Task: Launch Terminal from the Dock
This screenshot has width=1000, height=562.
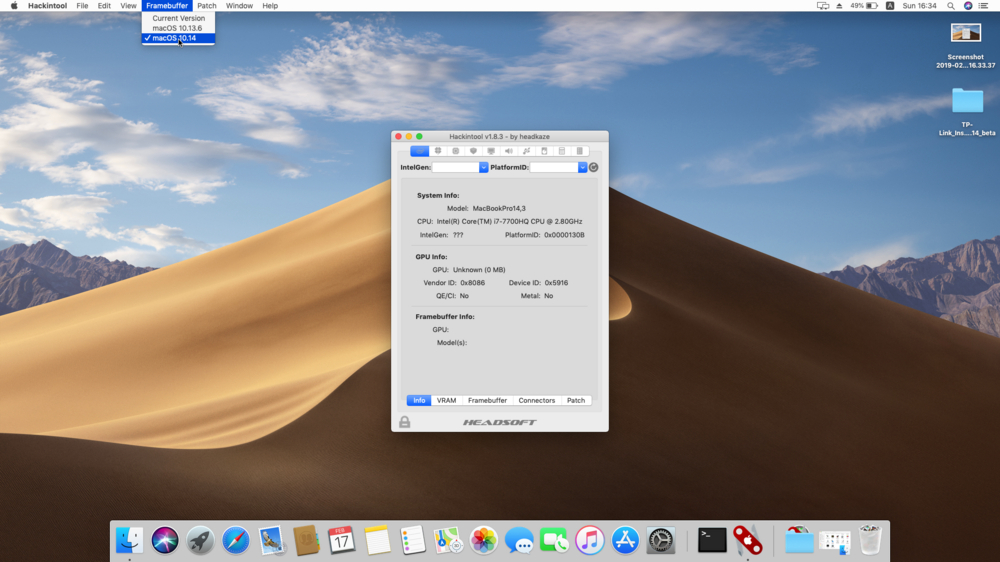Action: [x=712, y=541]
